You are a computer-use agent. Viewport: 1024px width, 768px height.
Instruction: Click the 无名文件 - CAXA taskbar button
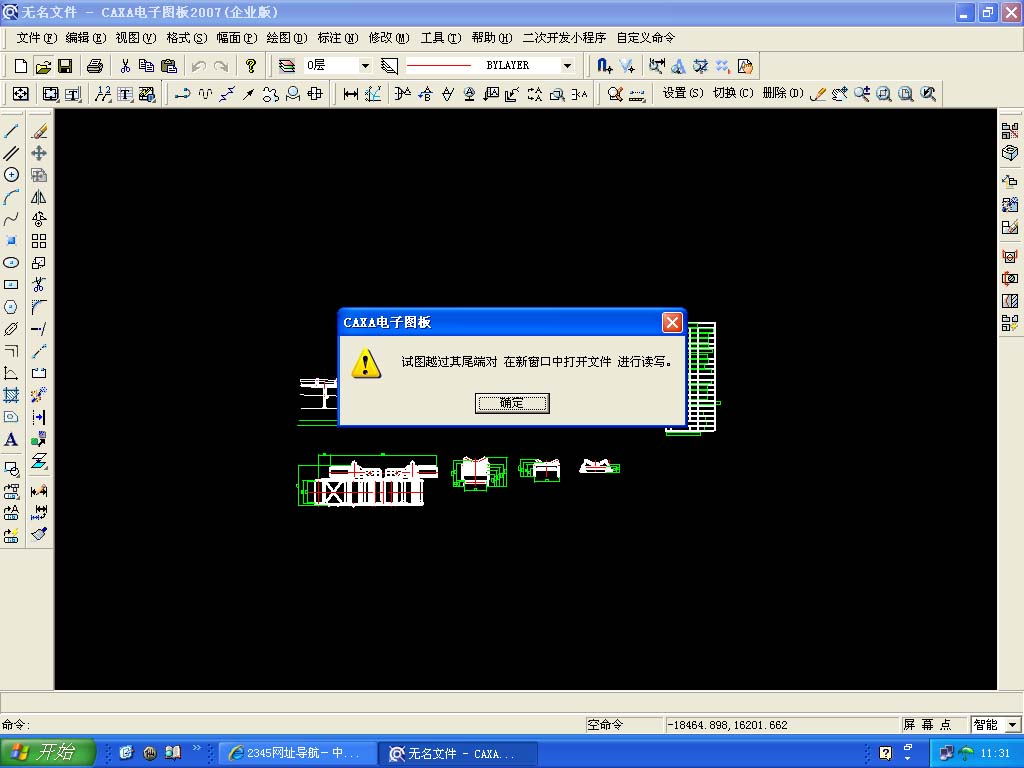[x=458, y=753]
